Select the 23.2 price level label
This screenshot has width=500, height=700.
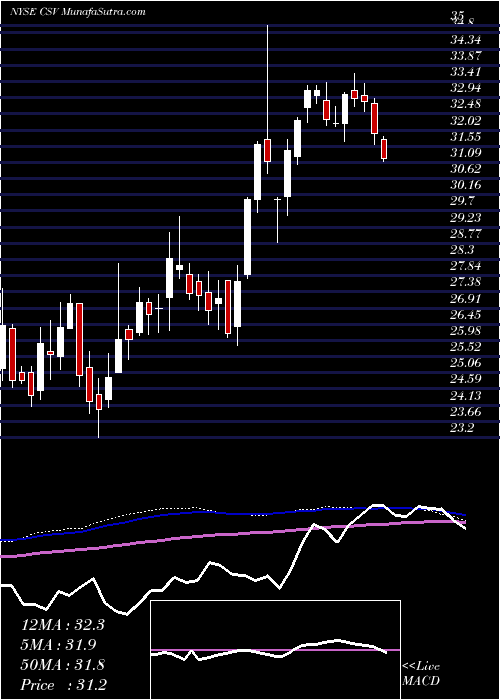pyautogui.click(x=462, y=427)
